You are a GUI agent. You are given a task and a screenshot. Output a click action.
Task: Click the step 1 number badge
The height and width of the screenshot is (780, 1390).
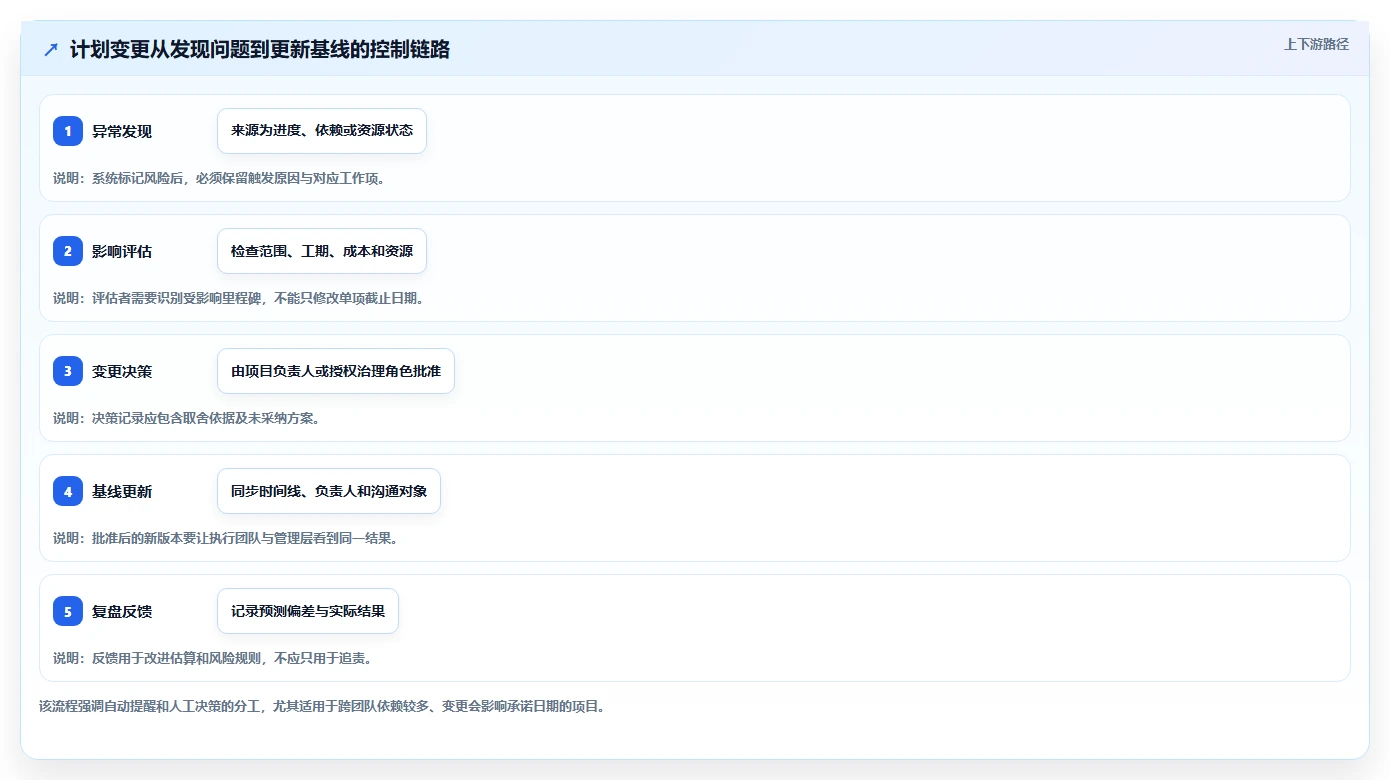68,131
